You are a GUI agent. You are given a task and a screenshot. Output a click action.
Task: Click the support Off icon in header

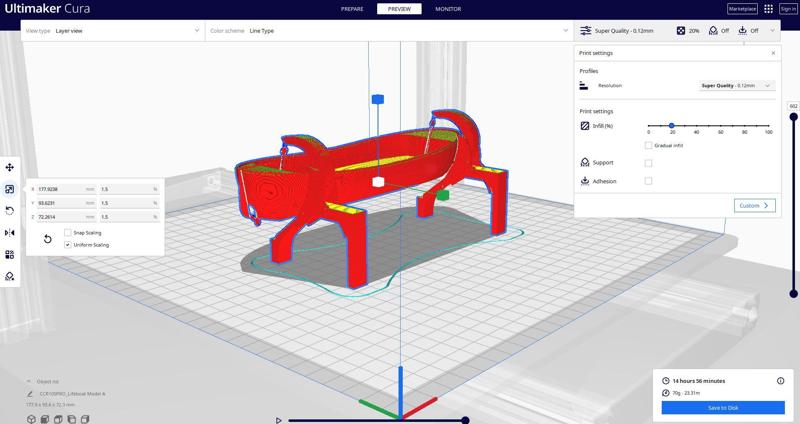pos(713,31)
